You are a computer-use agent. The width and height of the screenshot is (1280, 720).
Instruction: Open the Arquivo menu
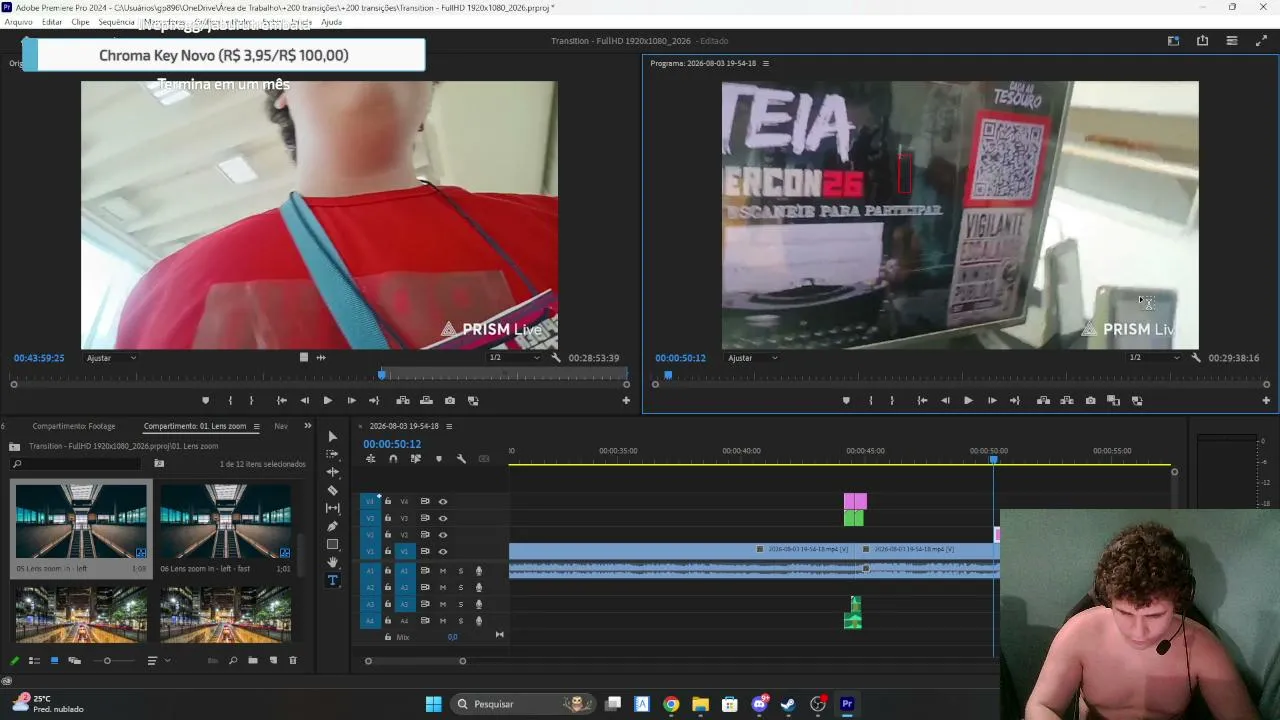pos(19,22)
